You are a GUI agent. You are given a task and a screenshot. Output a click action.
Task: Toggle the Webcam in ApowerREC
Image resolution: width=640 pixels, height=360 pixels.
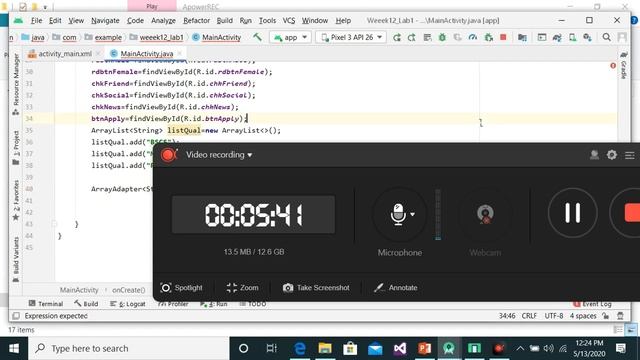point(485,214)
